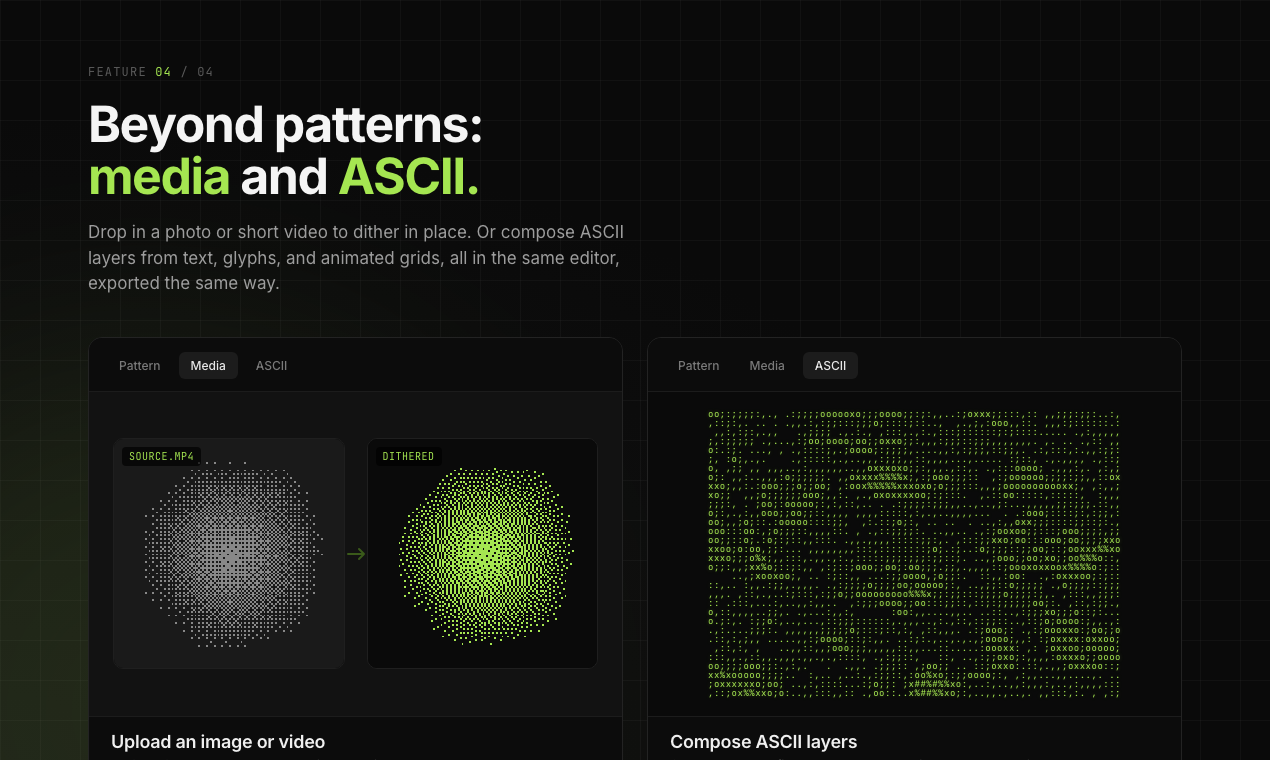This screenshot has width=1270, height=760.
Task: Click the 'Beyond patterns:' headline
Action: coord(286,126)
